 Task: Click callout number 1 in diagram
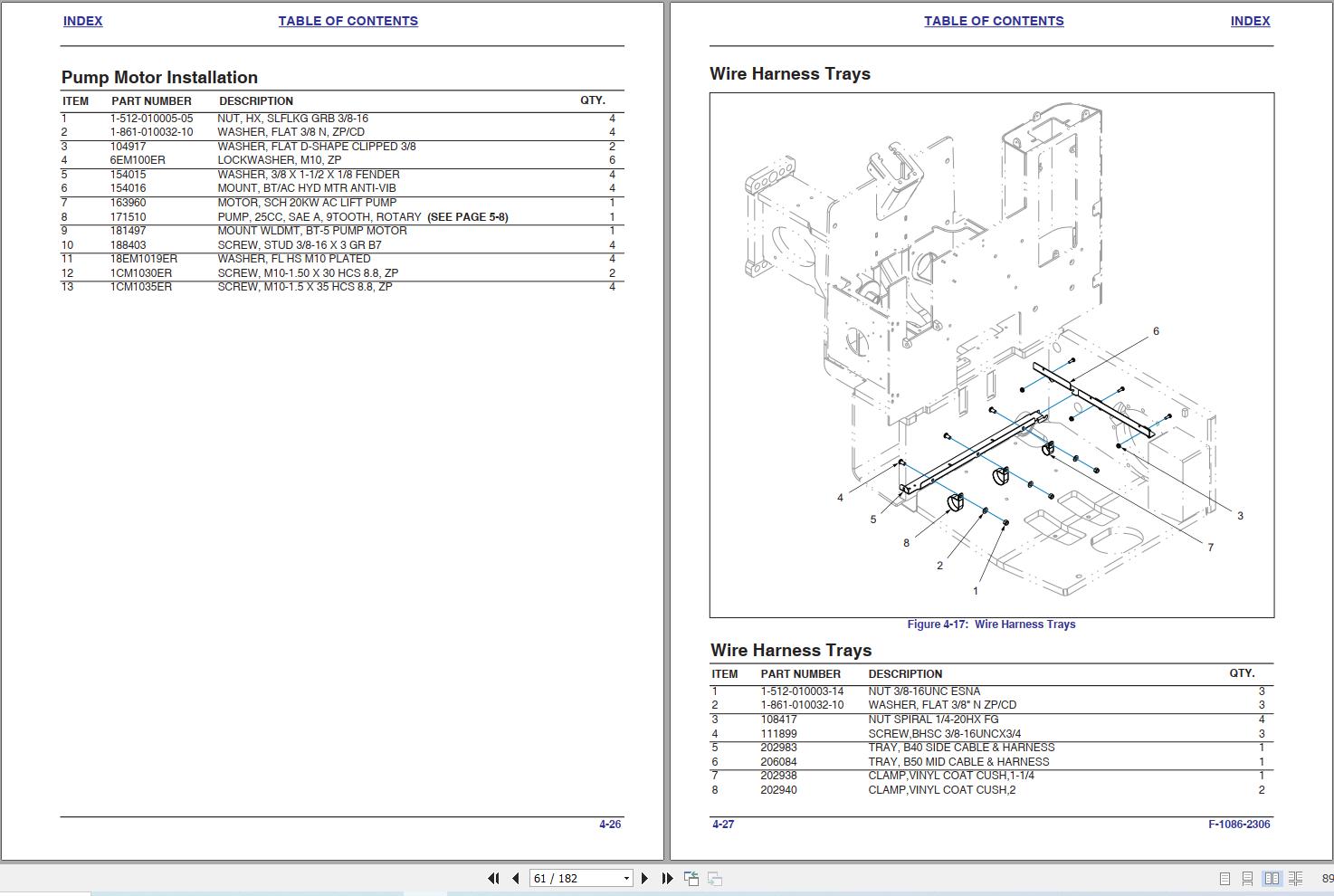click(976, 591)
